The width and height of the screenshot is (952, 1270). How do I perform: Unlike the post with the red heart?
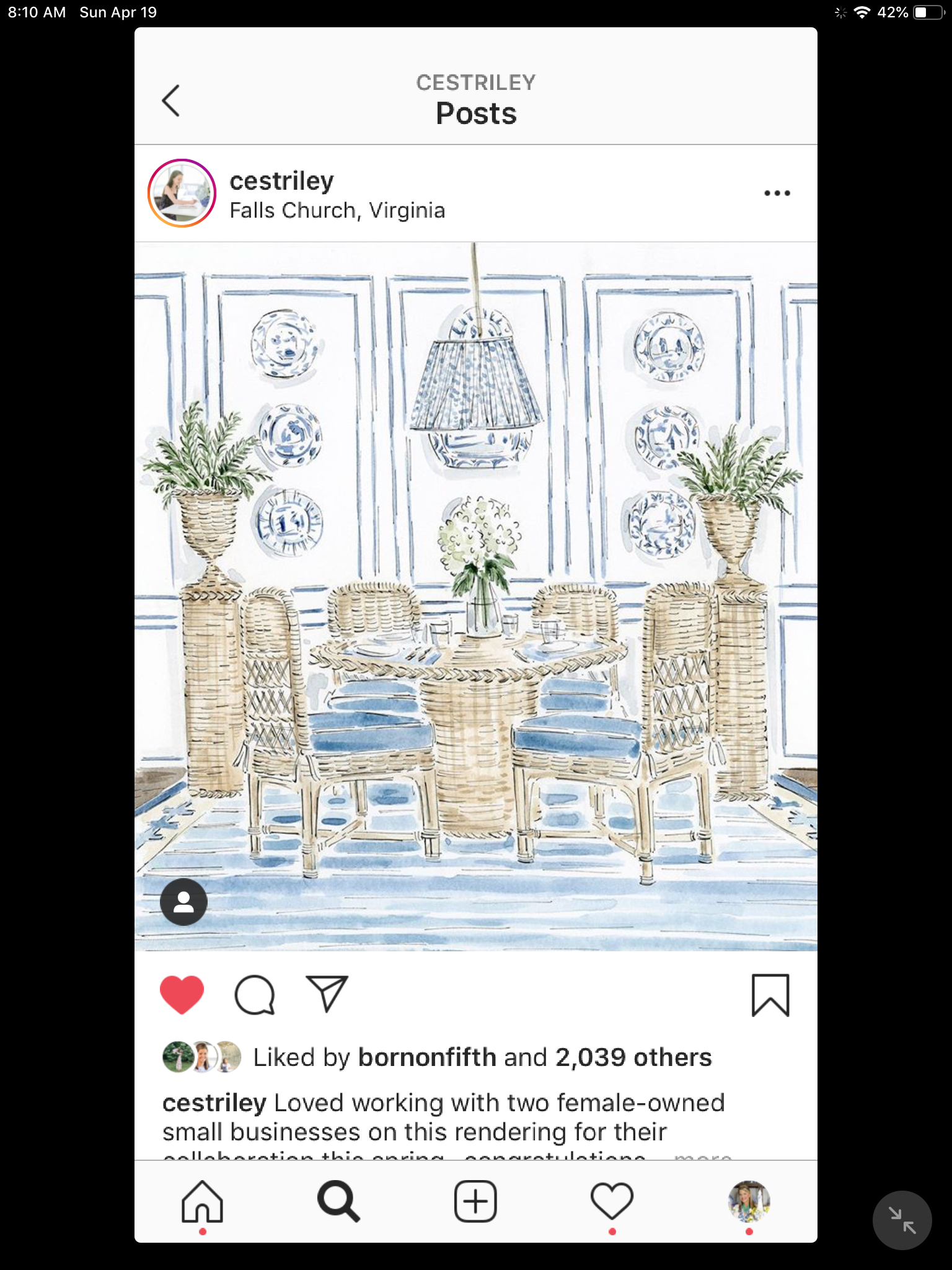[182, 995]
